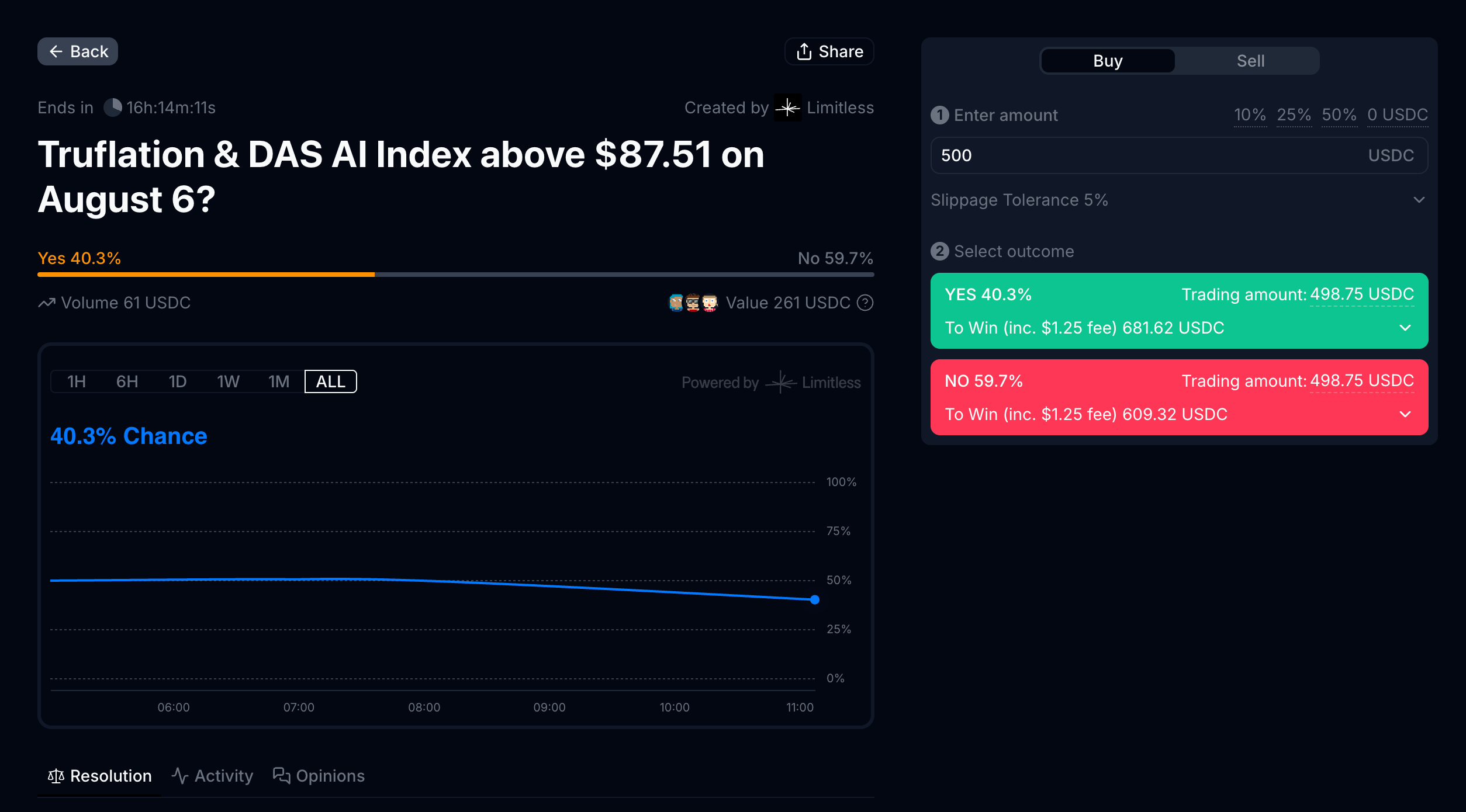This screenshot has width=1466, height=812.
Task: Click the Volume trend arrow icon
Action: coord(47,303)
